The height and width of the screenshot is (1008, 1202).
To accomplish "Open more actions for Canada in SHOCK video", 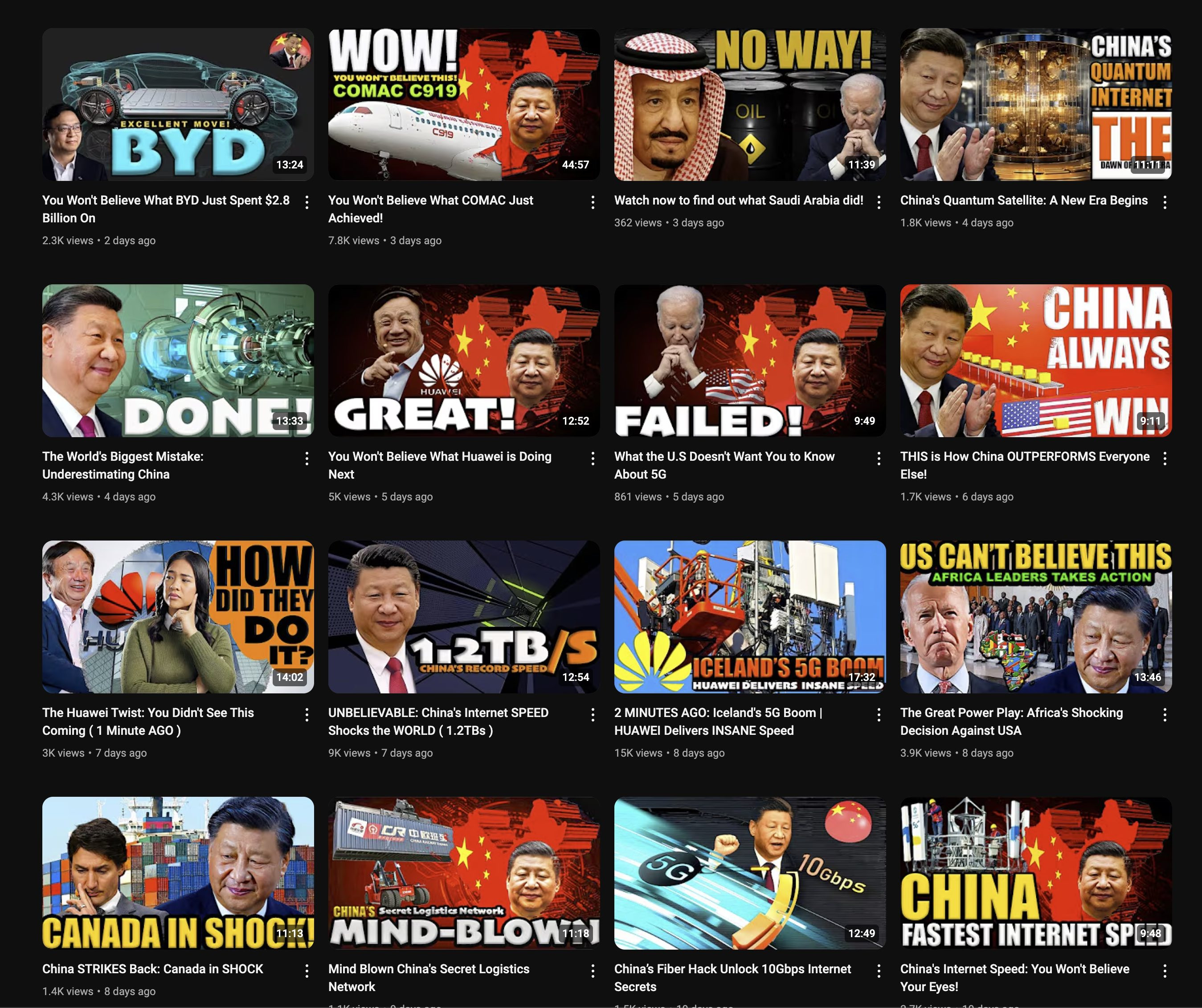I will (307, 970).
